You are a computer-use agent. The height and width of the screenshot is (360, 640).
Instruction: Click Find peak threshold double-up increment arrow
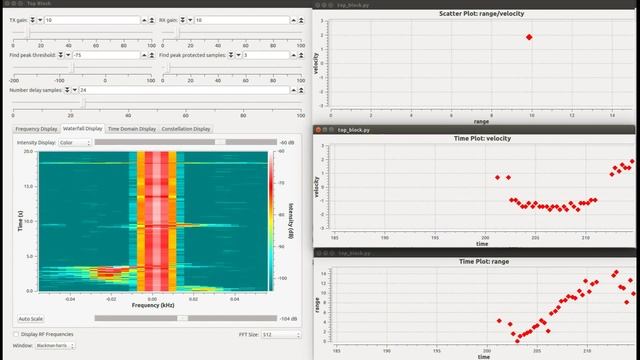(151, 55)
